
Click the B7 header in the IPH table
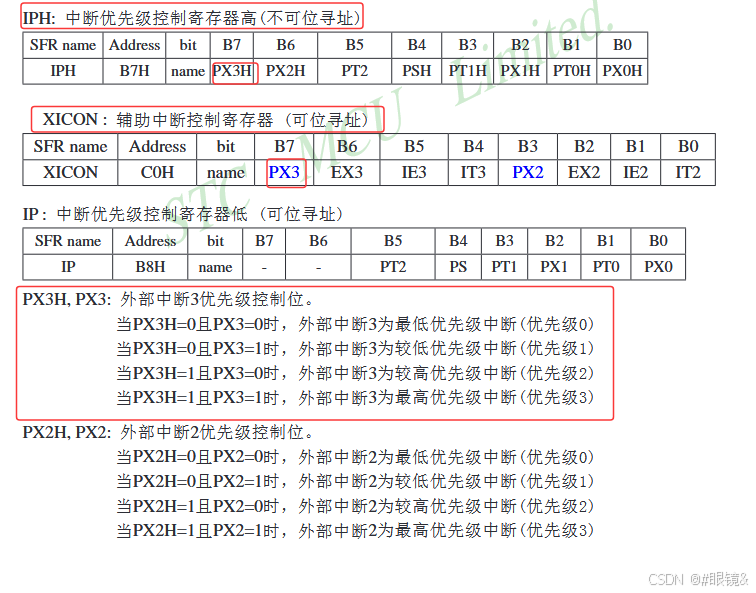(232, 45)
